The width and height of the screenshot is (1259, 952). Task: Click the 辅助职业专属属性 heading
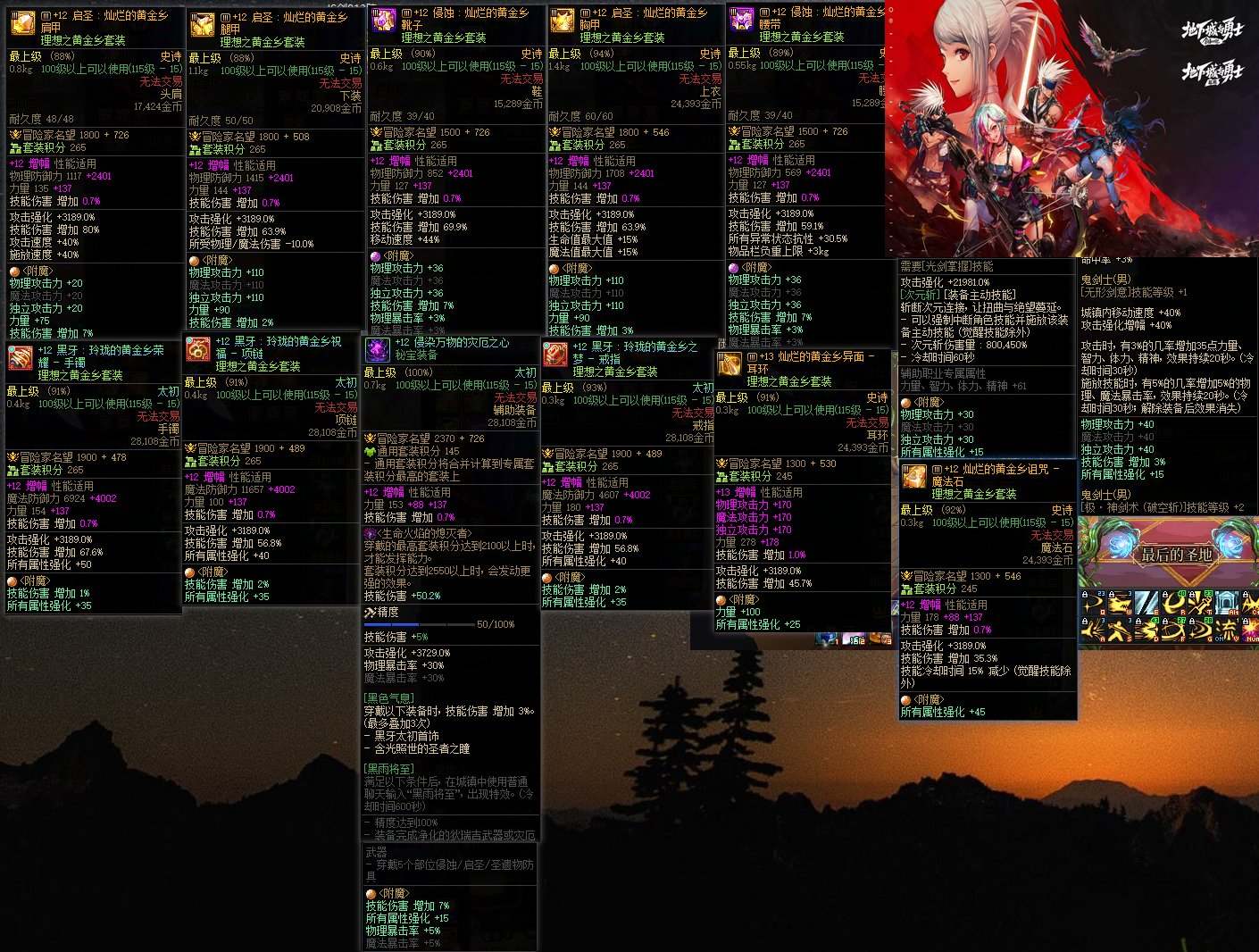(943, 373)
